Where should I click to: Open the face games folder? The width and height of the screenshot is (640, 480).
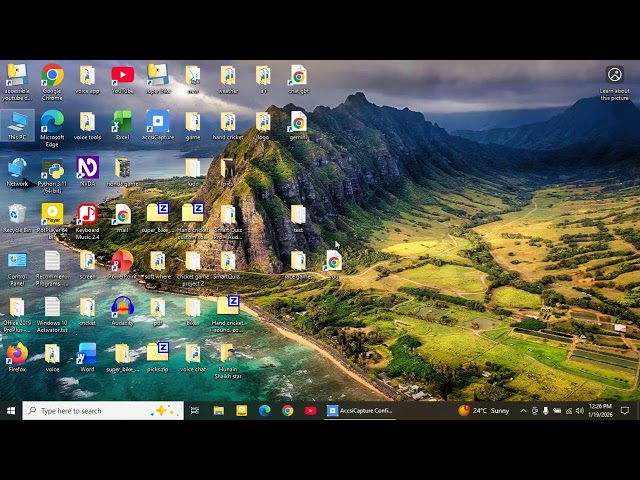(298, 264)
